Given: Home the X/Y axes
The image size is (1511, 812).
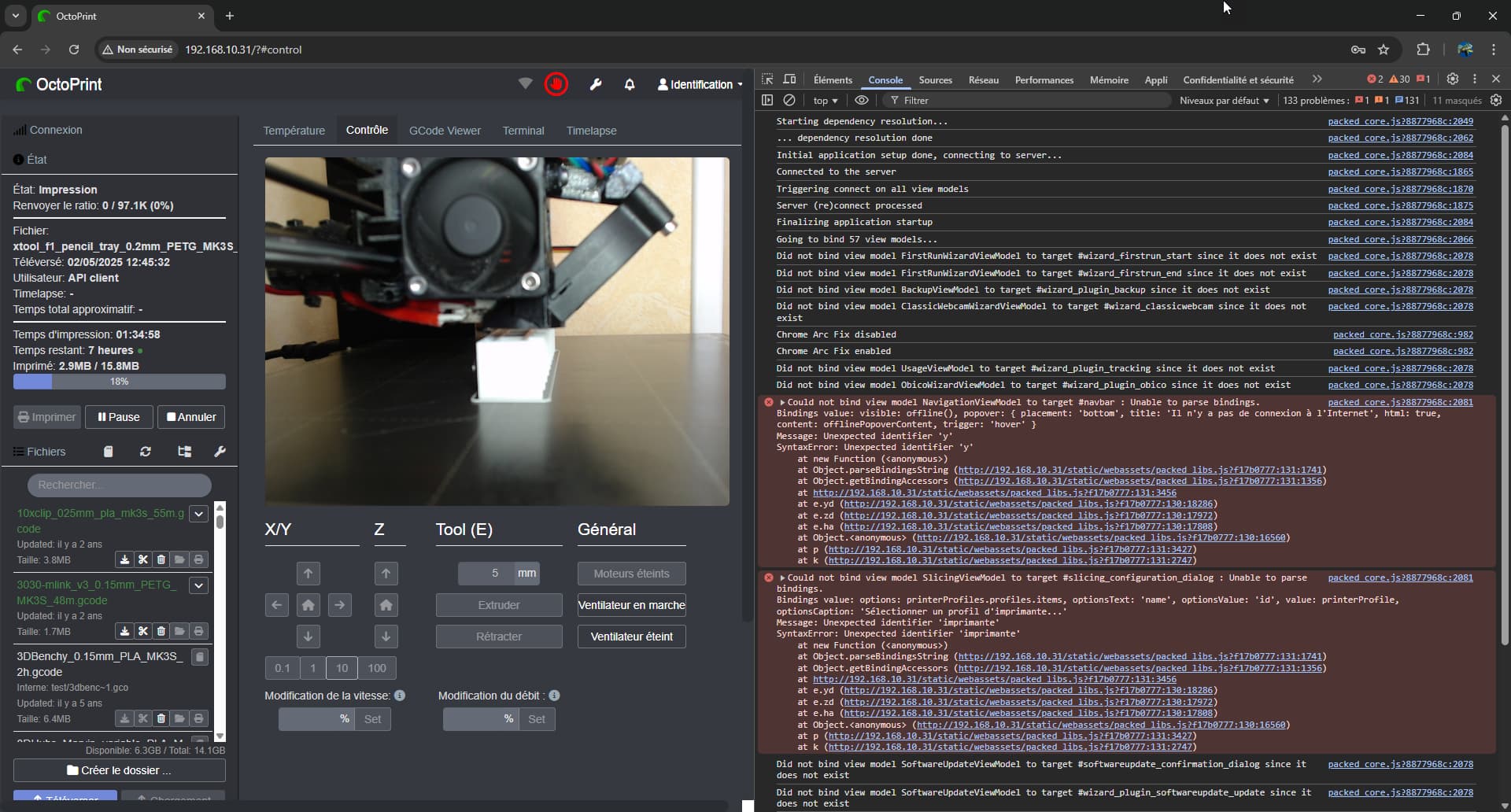Looking at the screenshot, I should point(308,605).
